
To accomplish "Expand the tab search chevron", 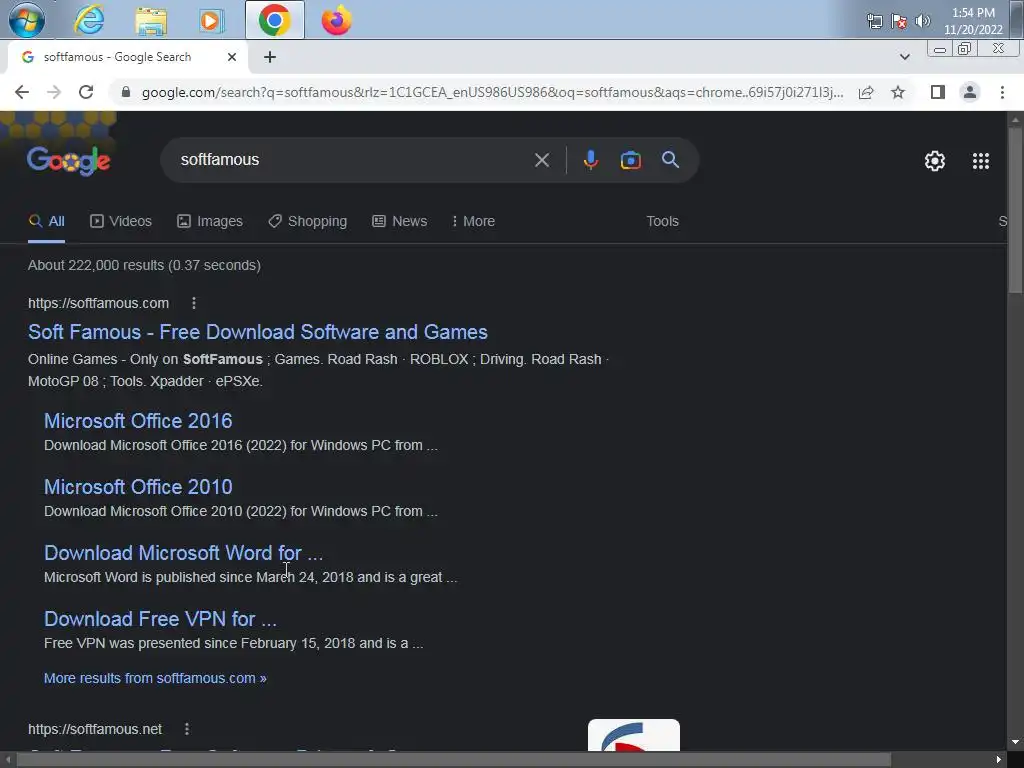I will pos(904,57).
